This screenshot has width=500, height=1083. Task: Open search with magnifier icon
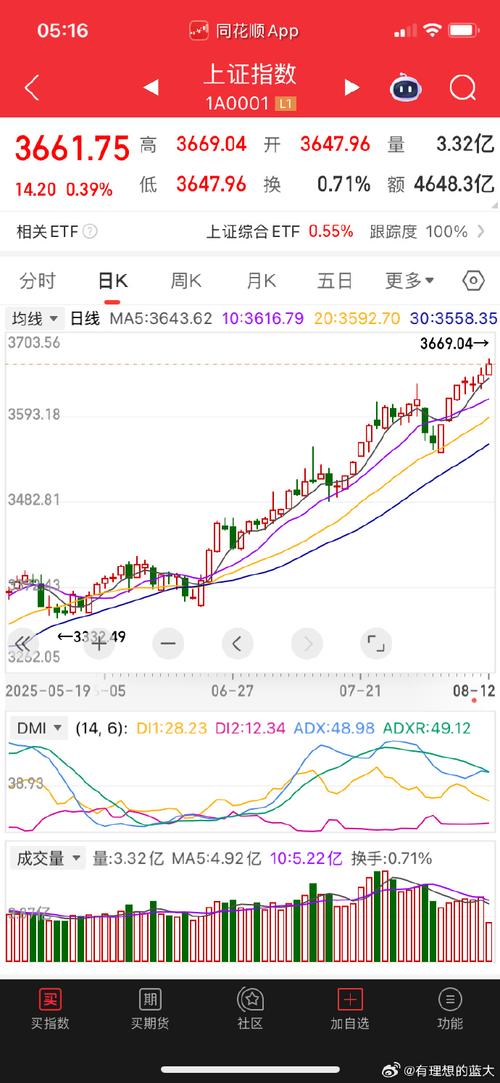pos(462,88)
